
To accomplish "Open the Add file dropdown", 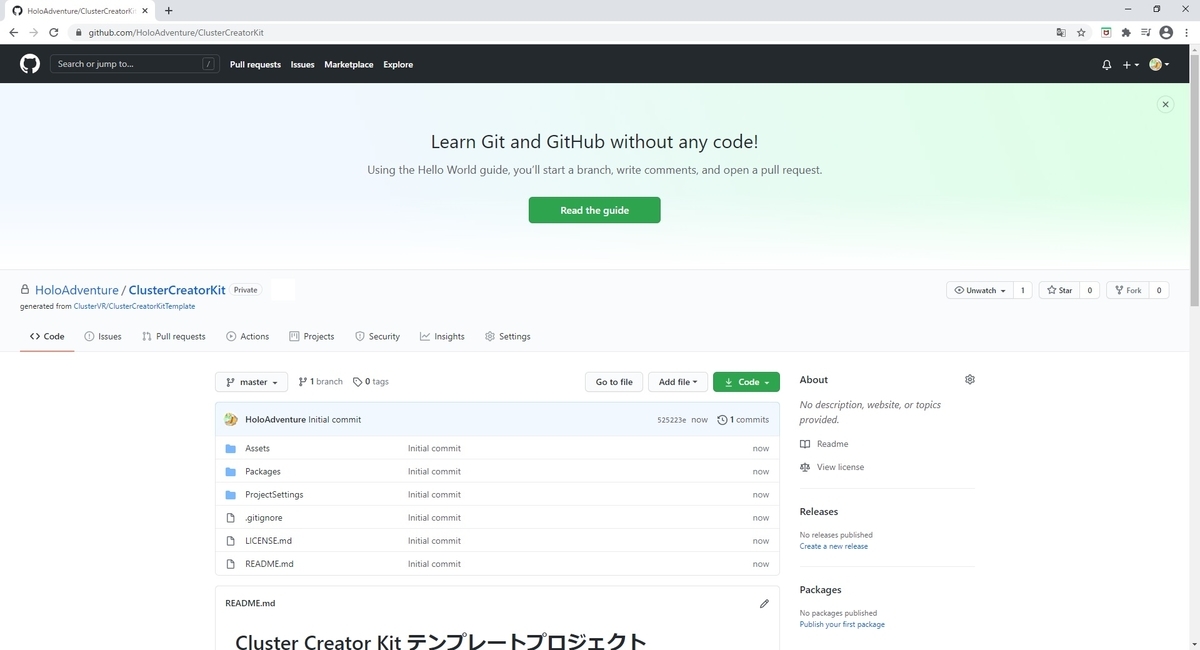I will click(x=678, y=382).
